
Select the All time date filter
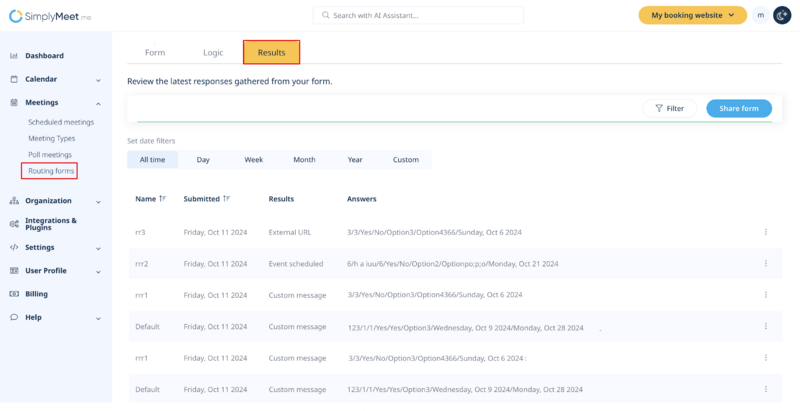tap(153, 160)
